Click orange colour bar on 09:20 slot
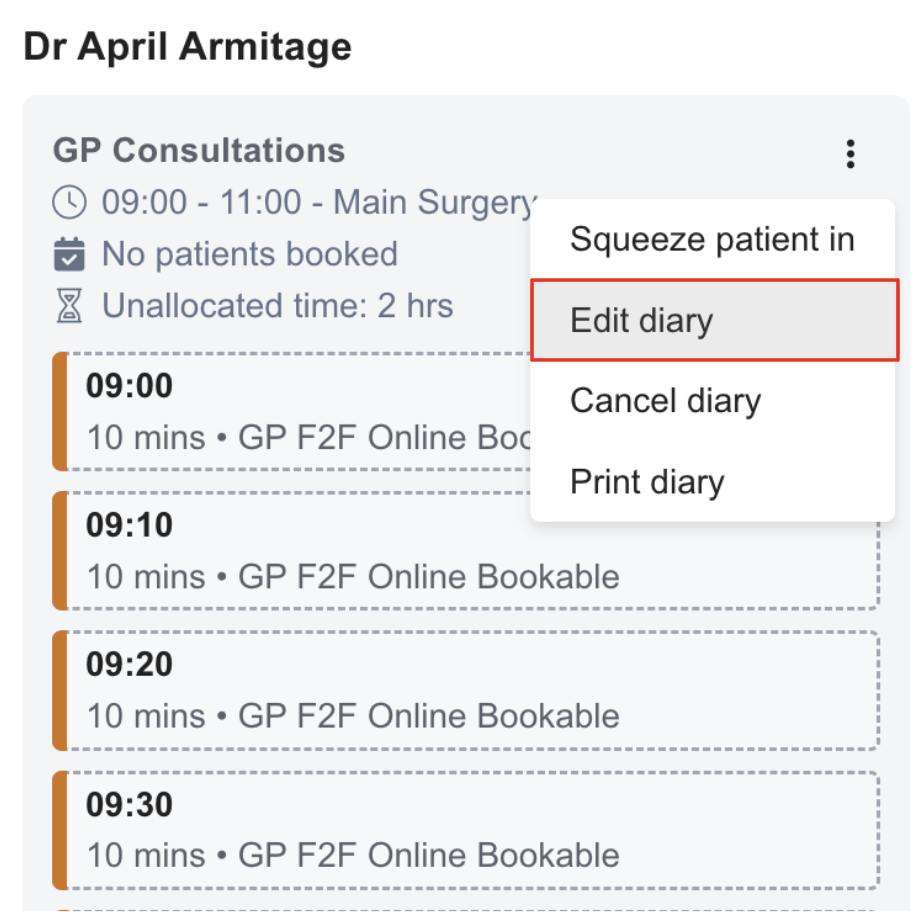The height and width of the screenshot is (918, 922). [x=59, y=690]
